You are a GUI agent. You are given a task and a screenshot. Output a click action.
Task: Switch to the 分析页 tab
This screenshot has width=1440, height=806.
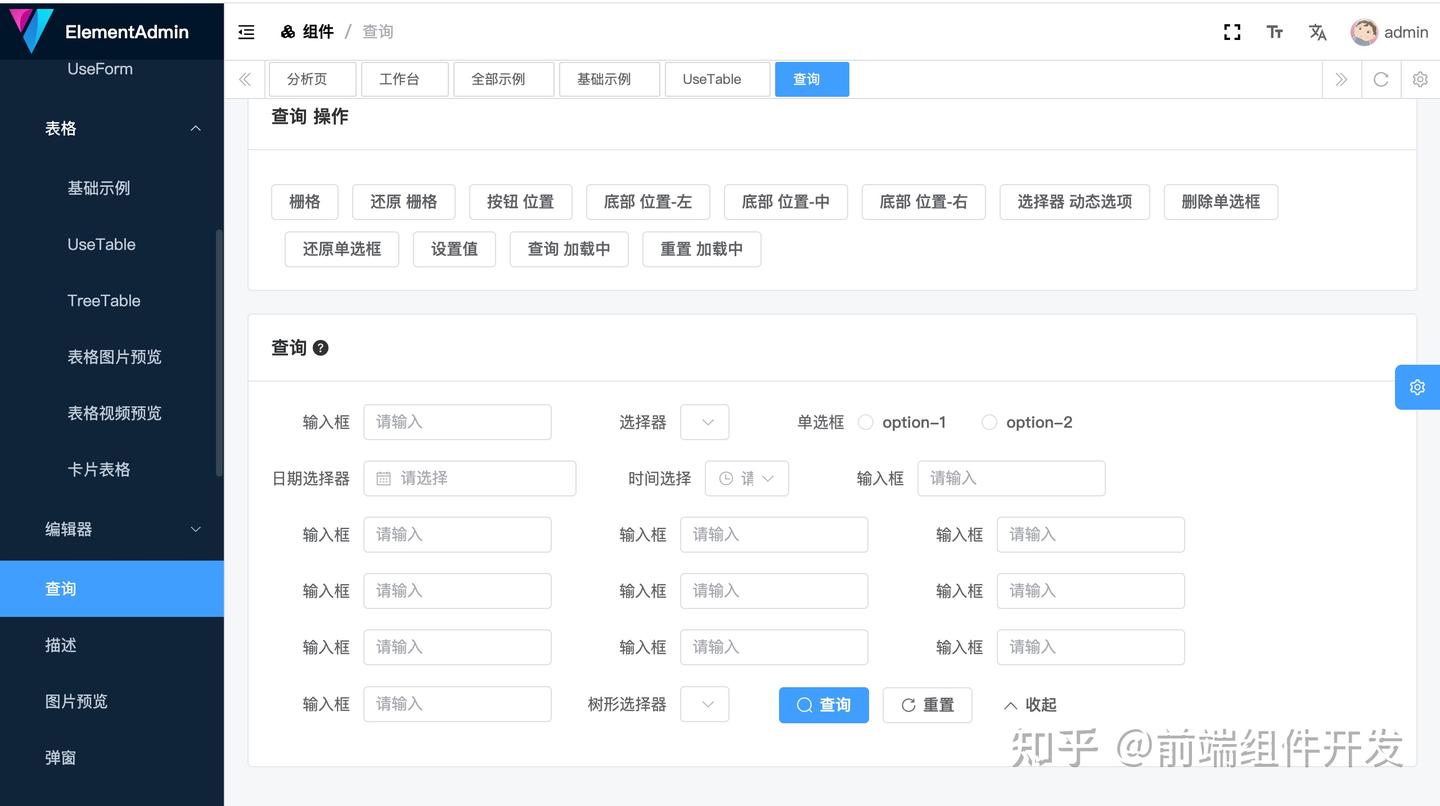[x=311, y=79]
